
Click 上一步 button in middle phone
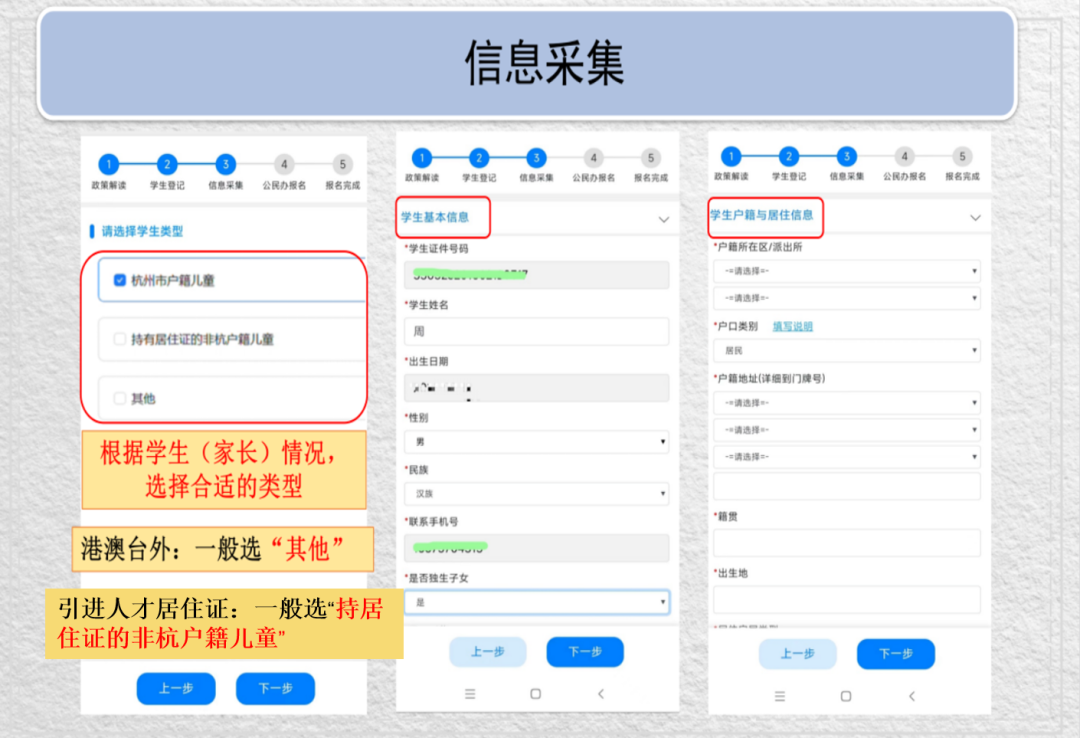click(488, 652)
